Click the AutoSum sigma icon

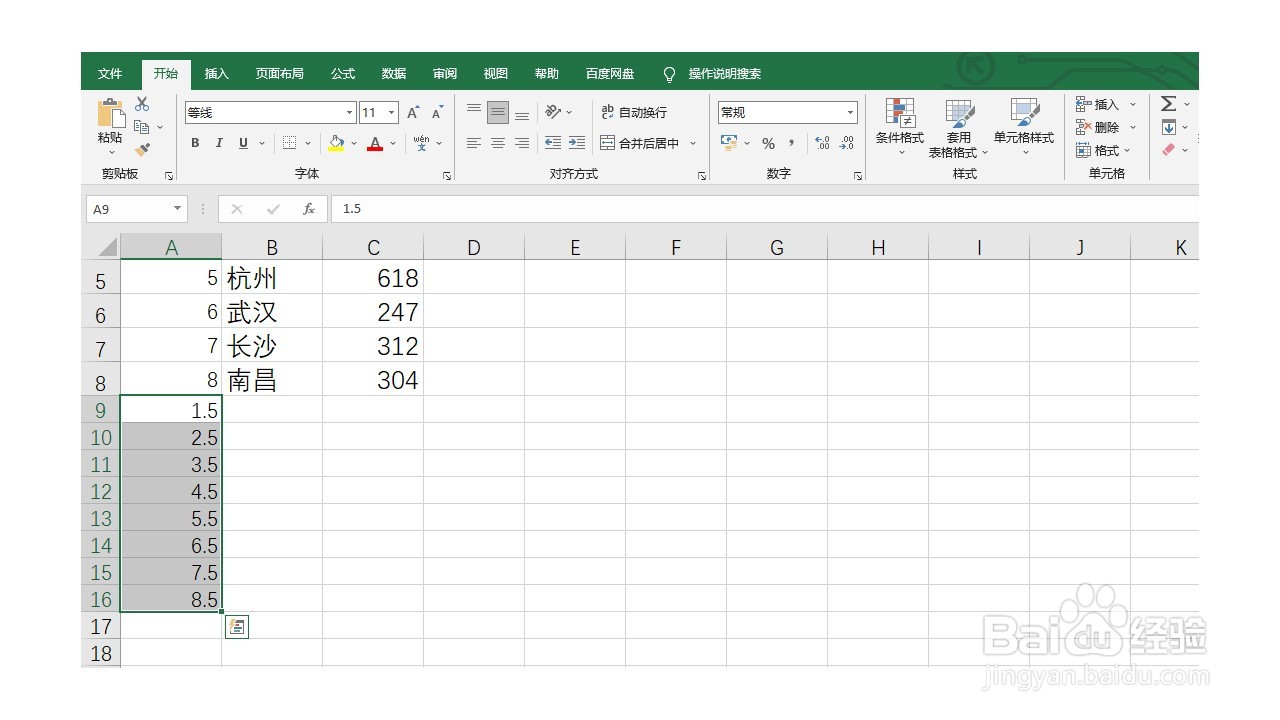click(1168, 104)
